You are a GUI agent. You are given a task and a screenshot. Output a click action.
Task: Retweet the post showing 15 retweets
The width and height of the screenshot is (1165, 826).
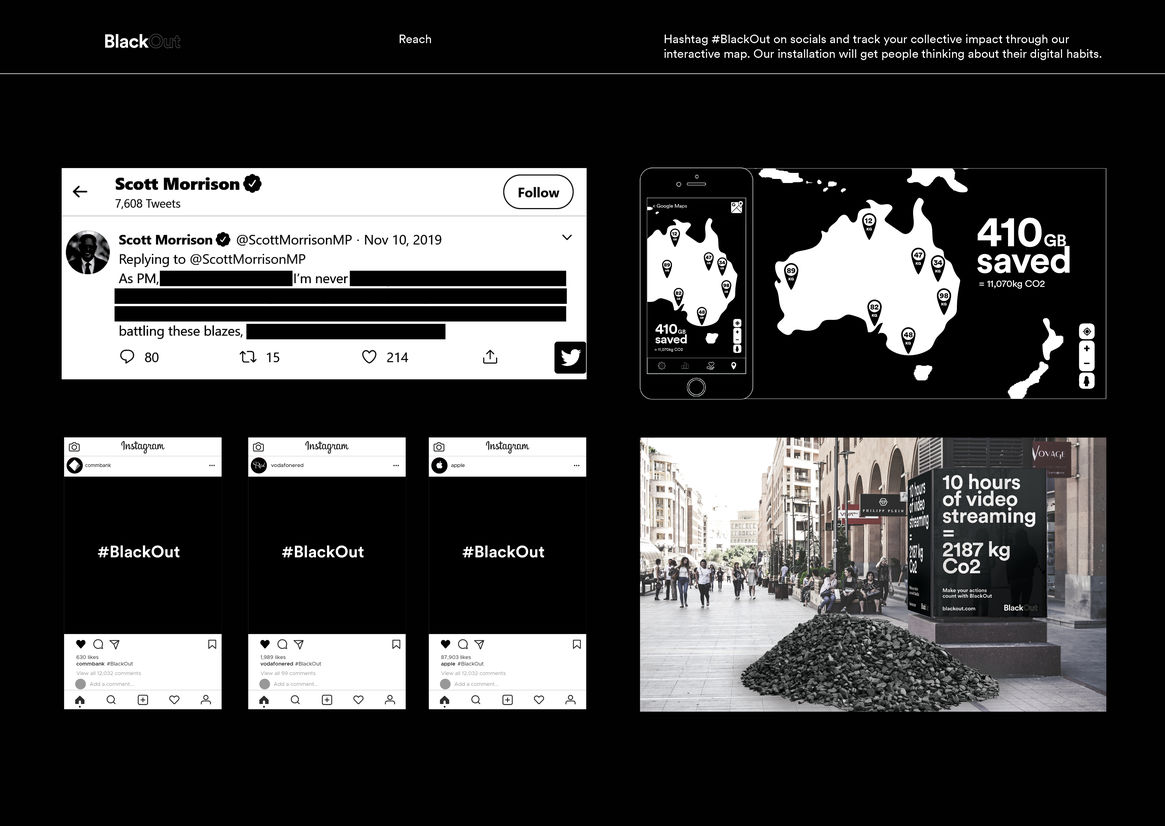point(248,357)
